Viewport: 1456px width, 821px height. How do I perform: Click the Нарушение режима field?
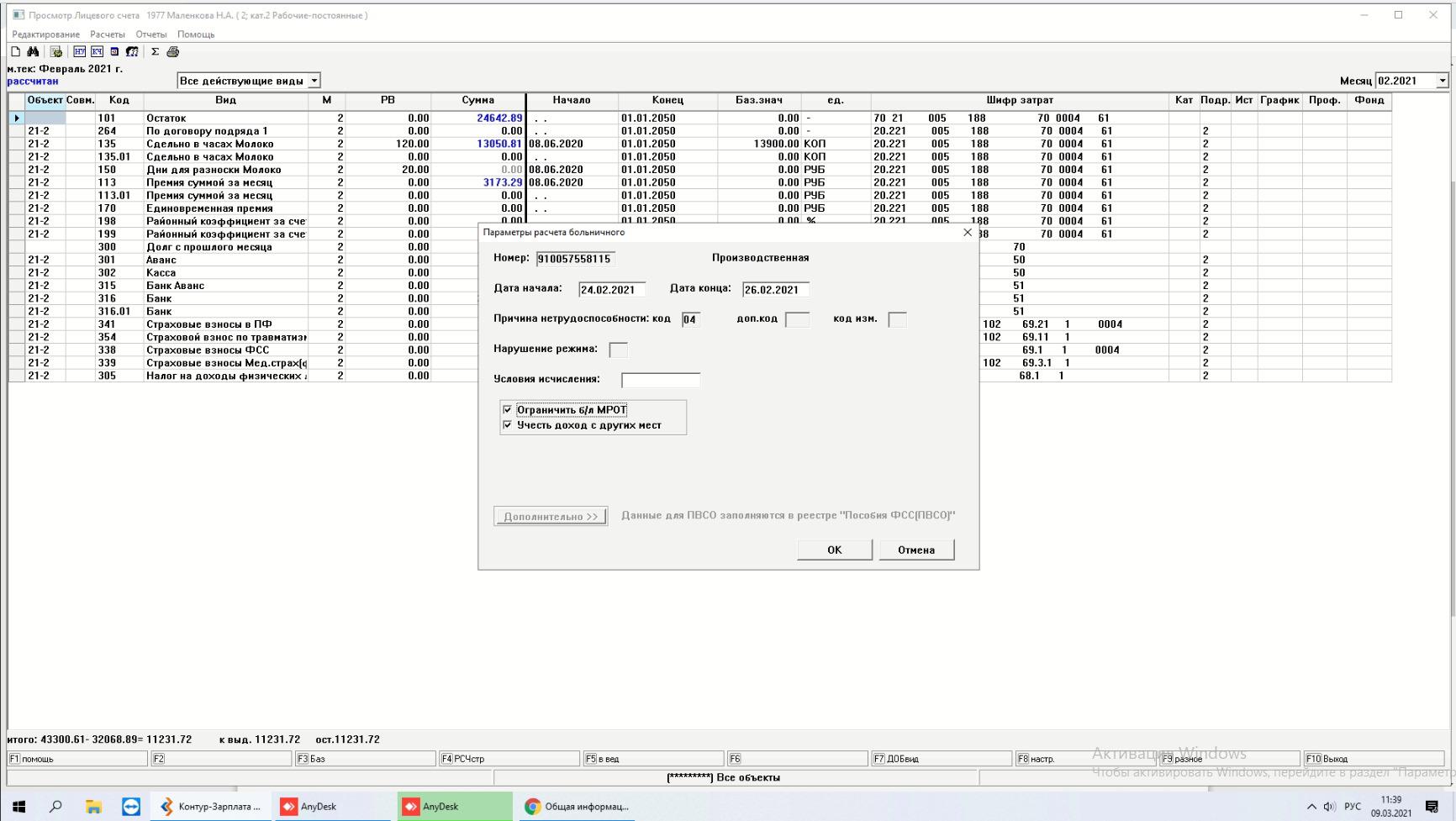[618, 350]
